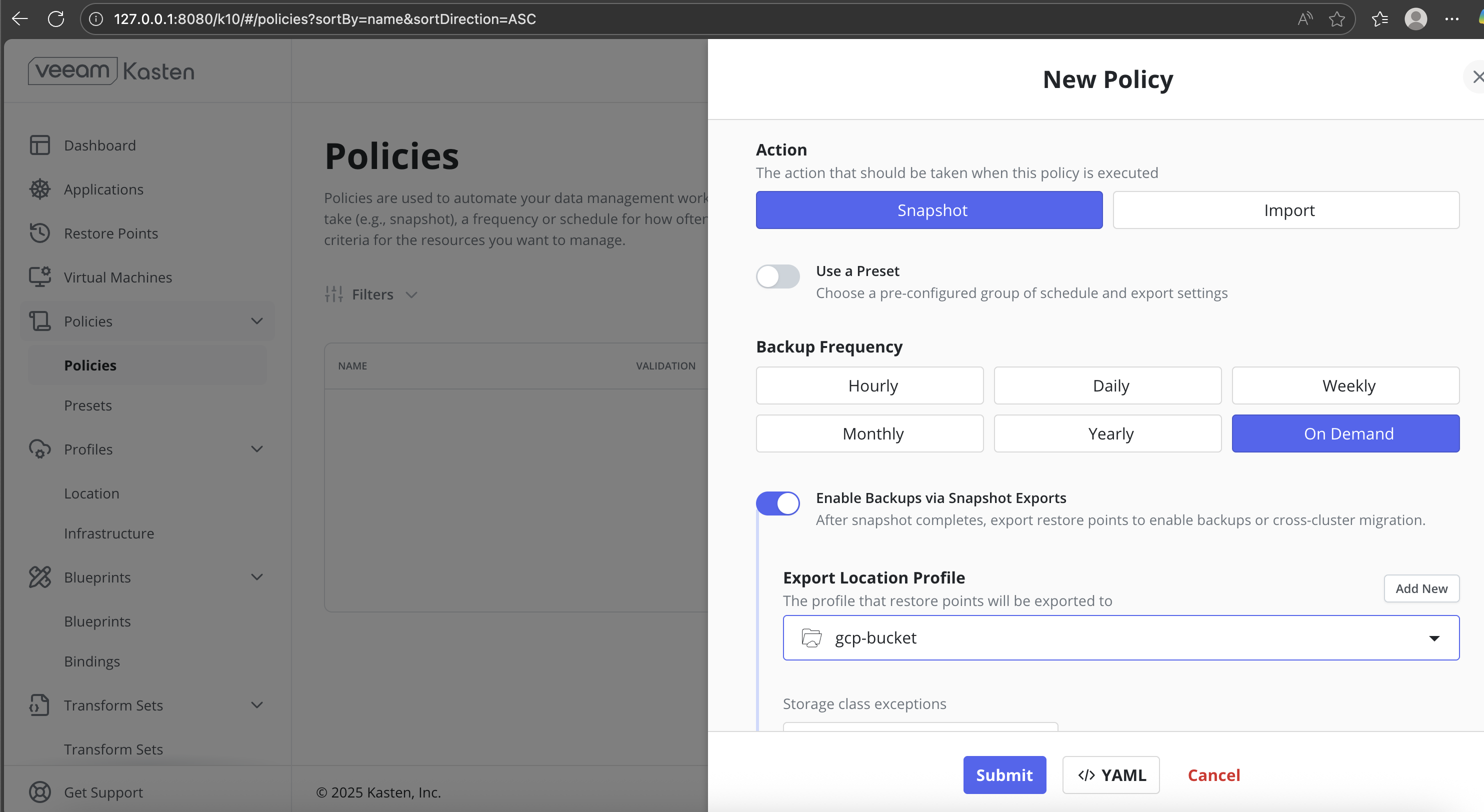Select the Virtual Machines monitor icon
This screenshot has width=1484, height=812.
[x=39, y=277]
